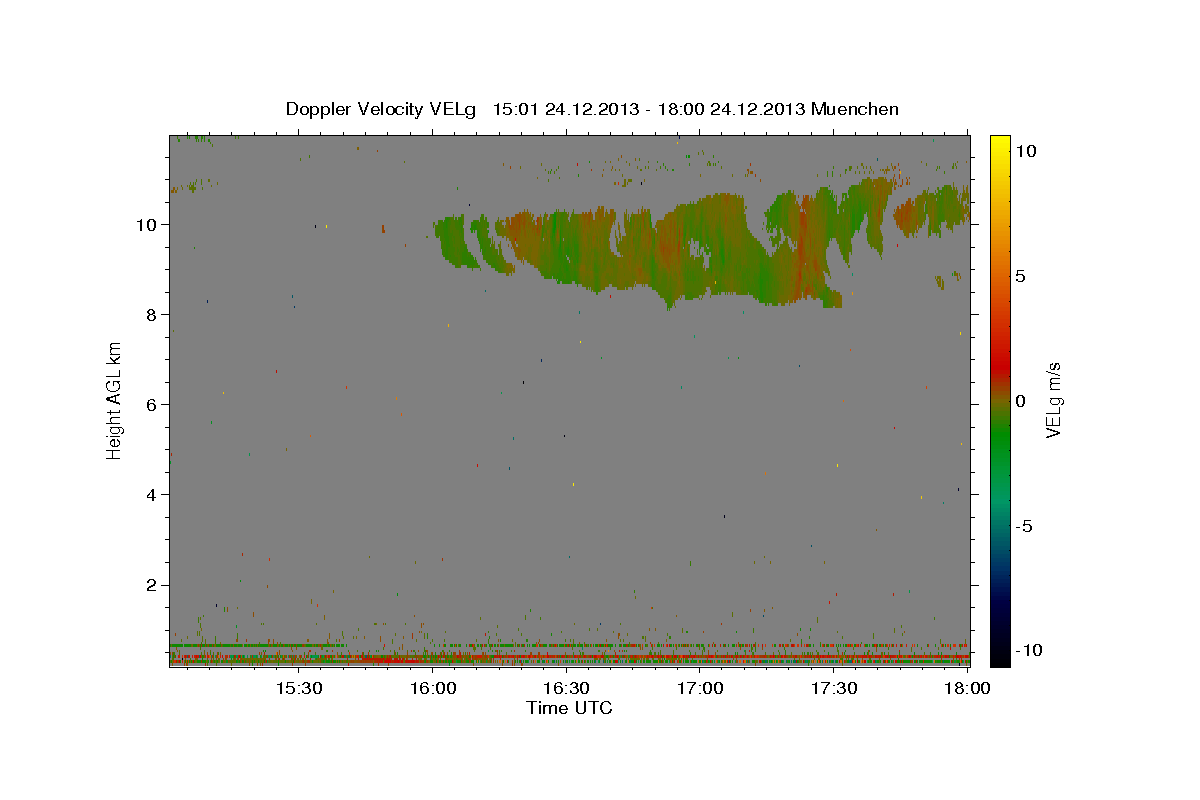Click the colorbar value -5 label
Image resolution: width=1200 pixels, height=800 pixels.
pos(1023,526)
